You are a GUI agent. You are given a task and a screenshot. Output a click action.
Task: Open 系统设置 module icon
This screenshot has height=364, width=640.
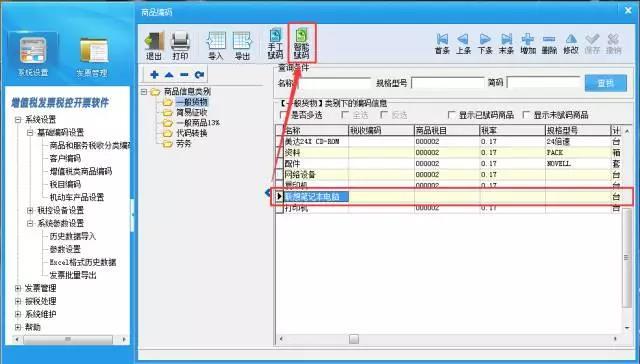pos(33,57)
